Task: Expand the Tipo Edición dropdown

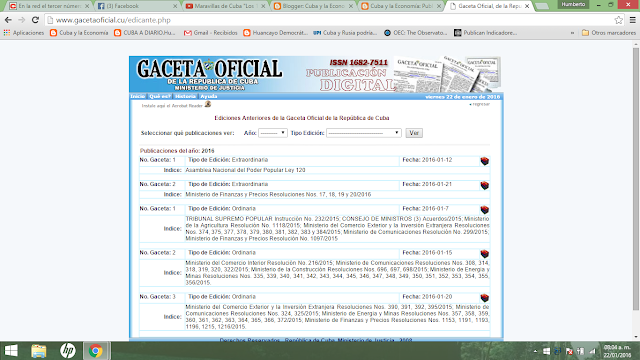Action: (x=364, y=133)
